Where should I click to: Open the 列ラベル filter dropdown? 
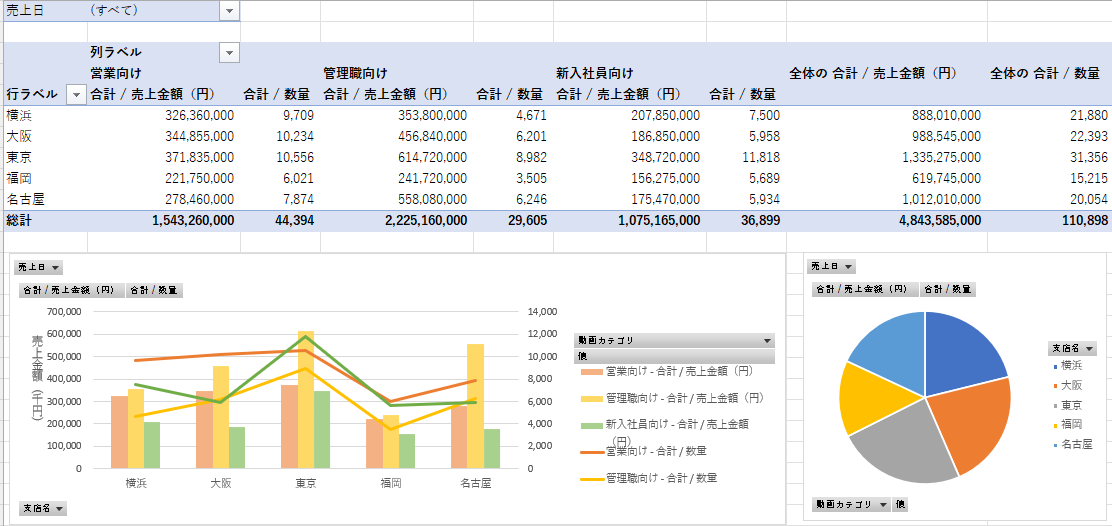pos(230,52)
